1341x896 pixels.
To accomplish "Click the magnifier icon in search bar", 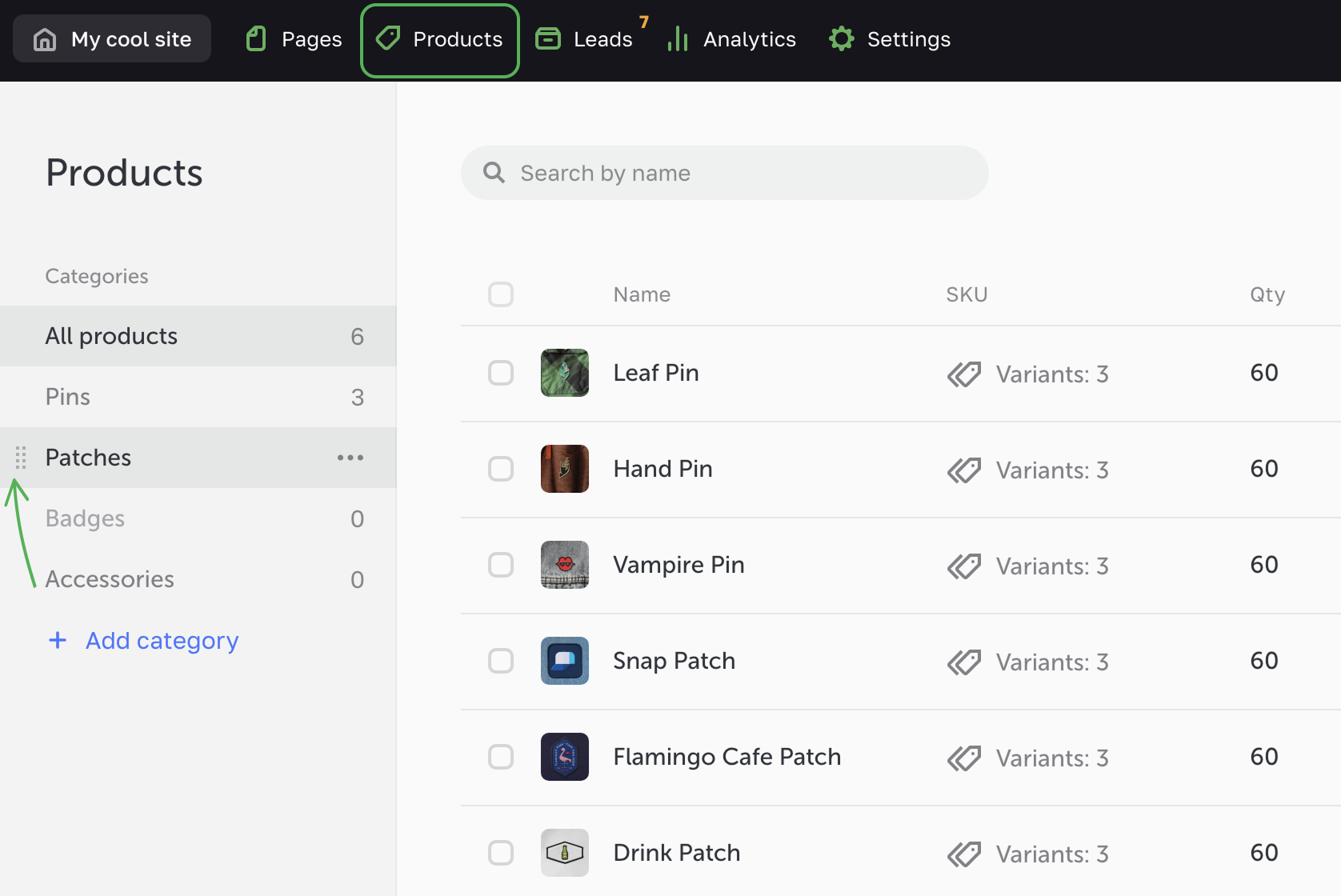I will pos(494,173).
